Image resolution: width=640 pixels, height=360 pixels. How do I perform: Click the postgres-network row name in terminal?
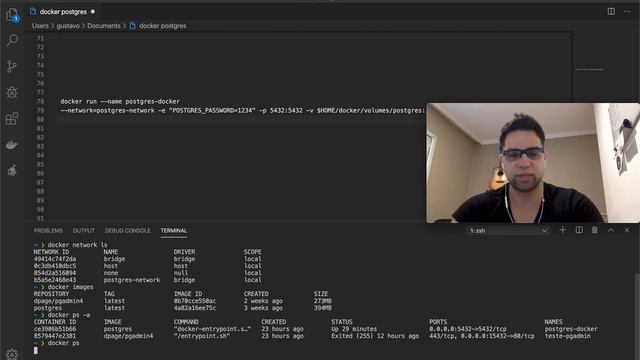coord(132,280)
